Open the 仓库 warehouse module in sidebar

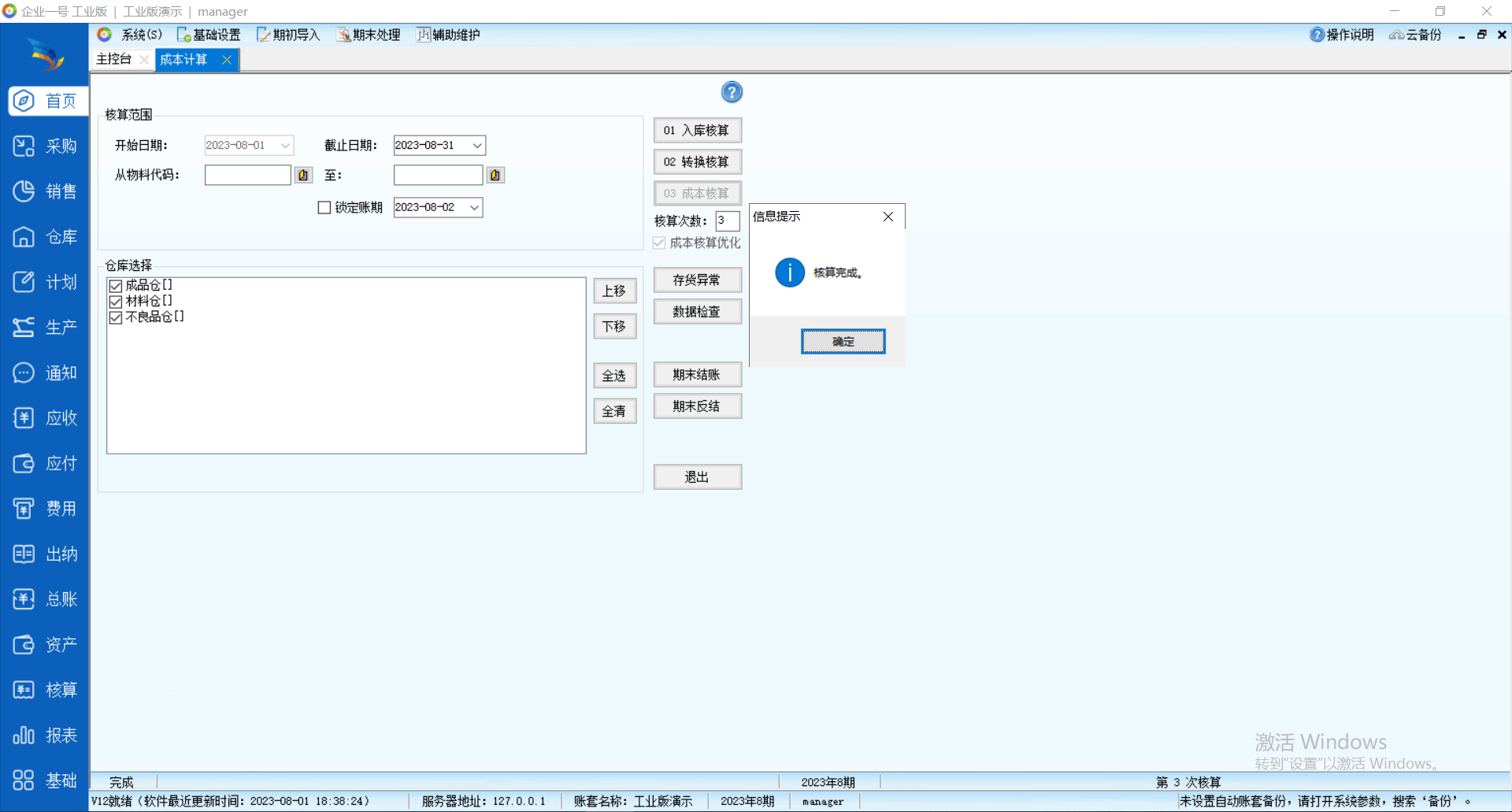point(45,237)
